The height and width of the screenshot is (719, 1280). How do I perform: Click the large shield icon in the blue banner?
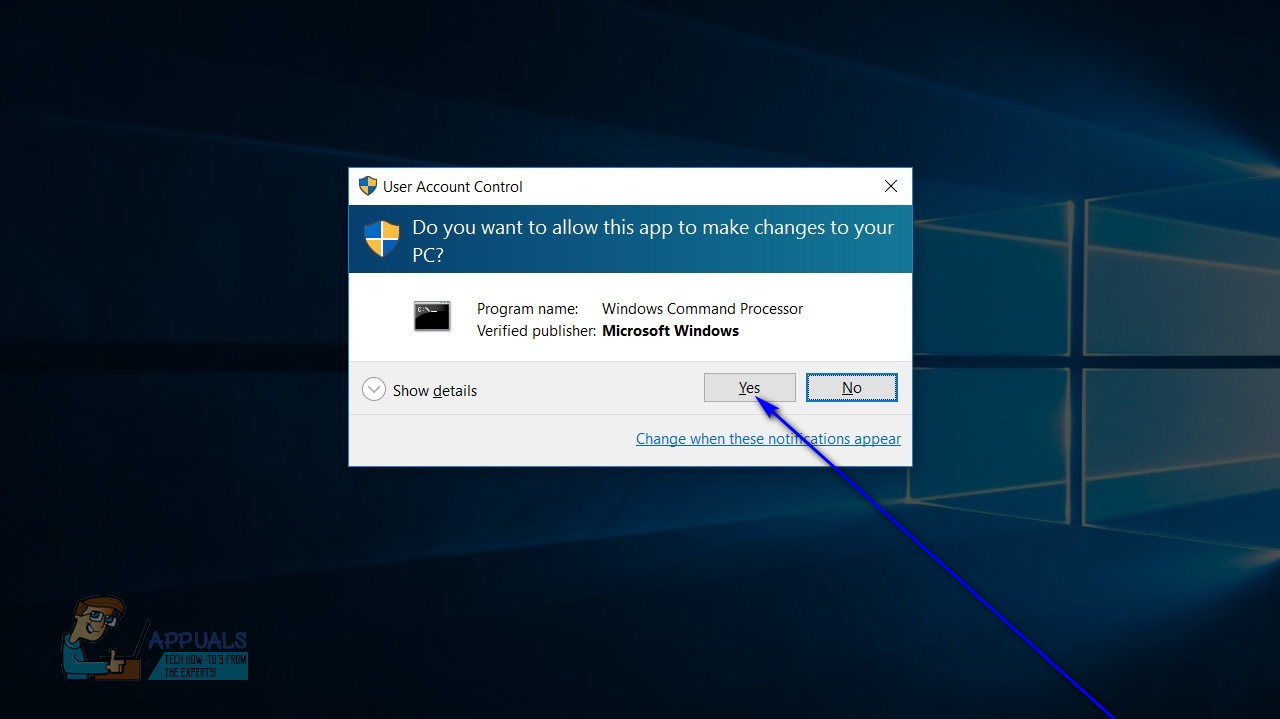[382, 239]
